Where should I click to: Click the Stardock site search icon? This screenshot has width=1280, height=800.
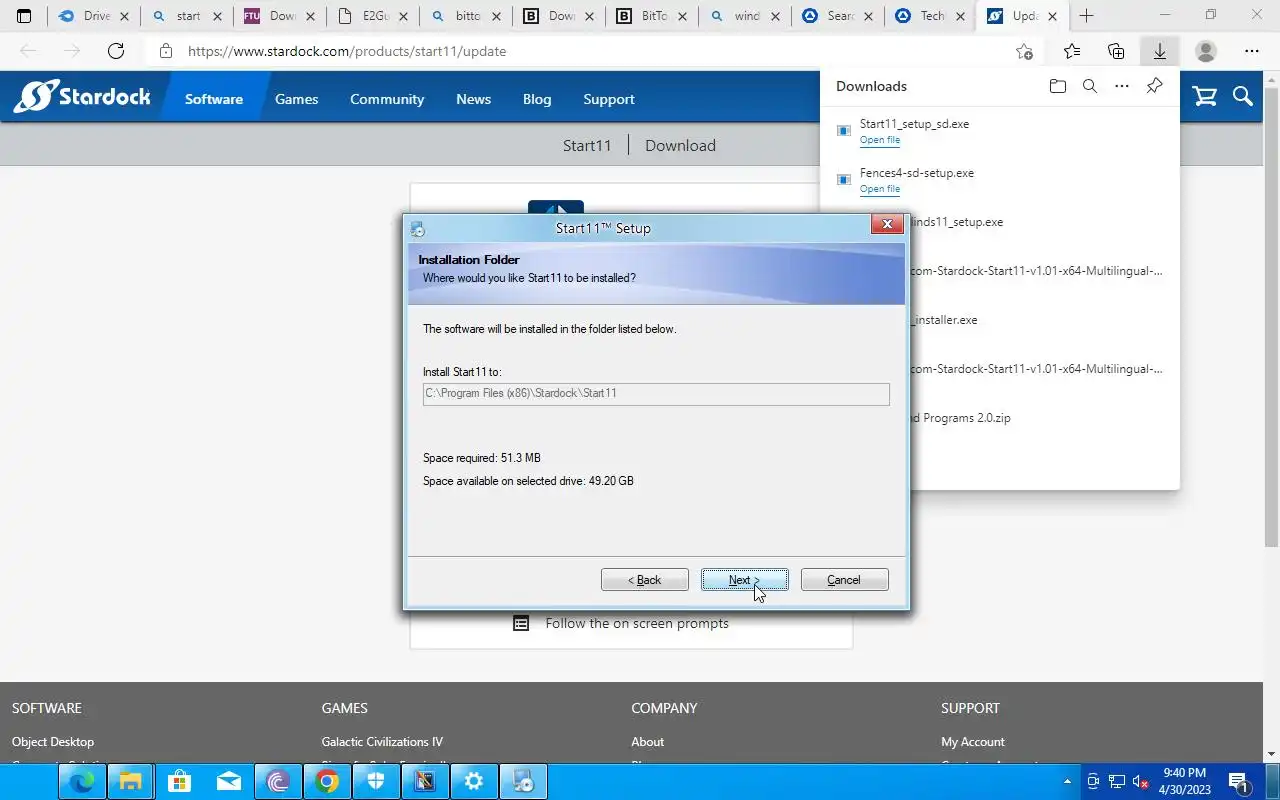pos(1243,96)
